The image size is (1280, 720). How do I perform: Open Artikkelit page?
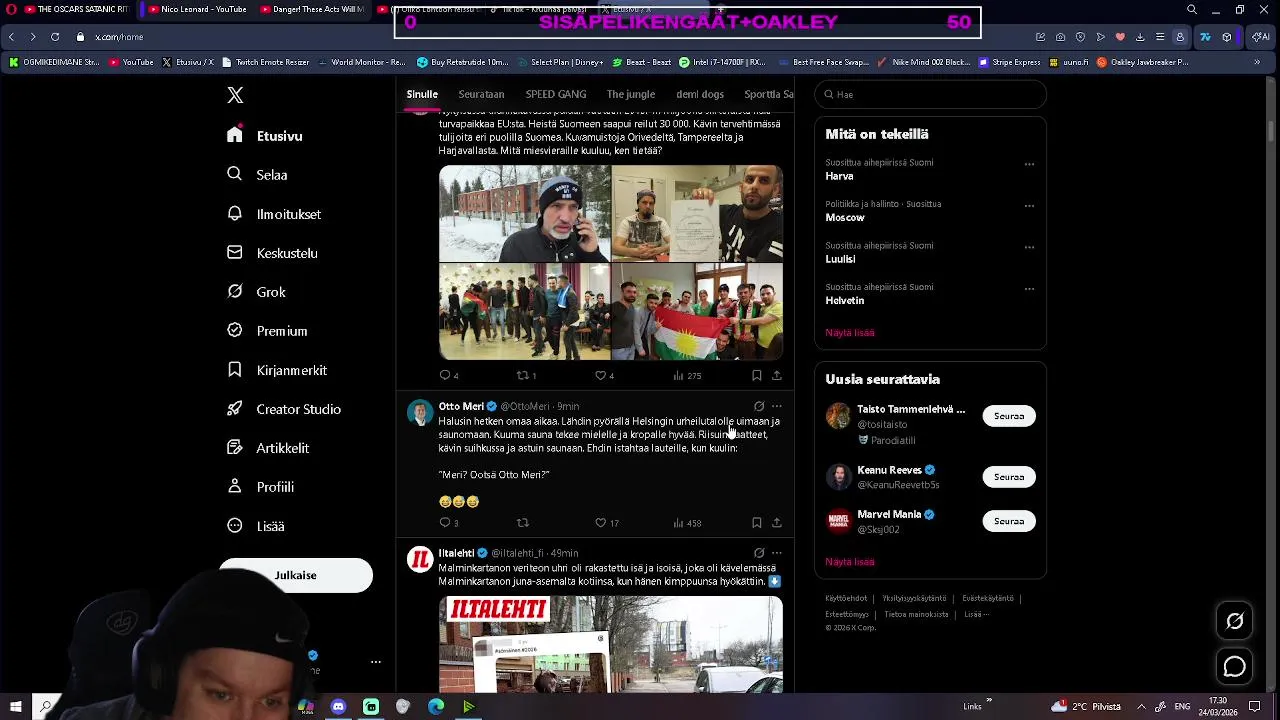(x=268, y=448)
